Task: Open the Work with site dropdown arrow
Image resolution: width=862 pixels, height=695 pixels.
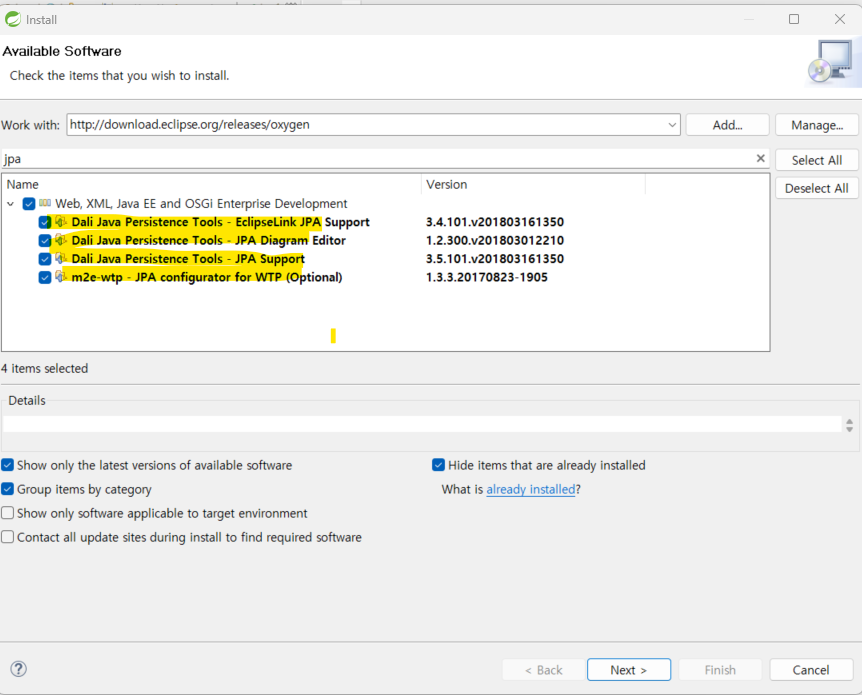Action: pos(672,125)
